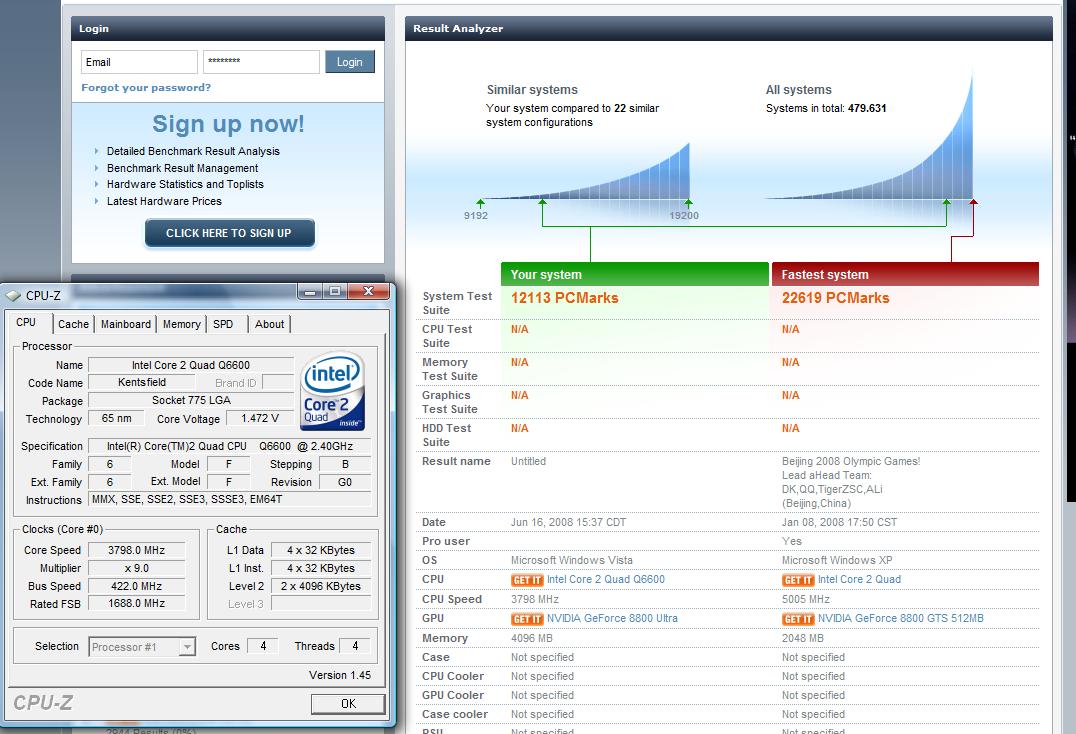The image size is (1076, 734).
Task: Click the 12113 PCMarks score
Action: tap(564, 298)
